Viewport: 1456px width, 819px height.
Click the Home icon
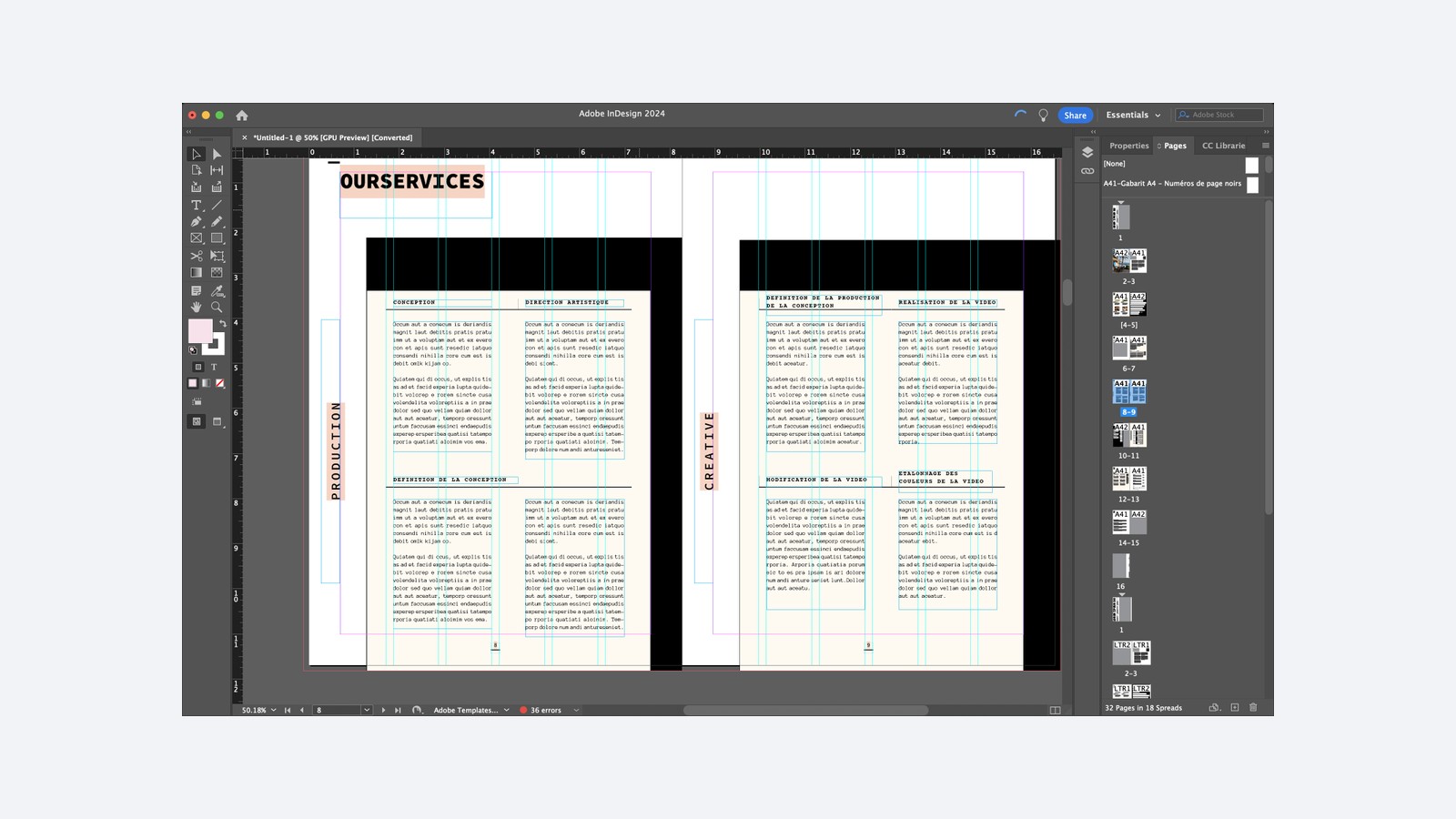click(x=242, y=116)
